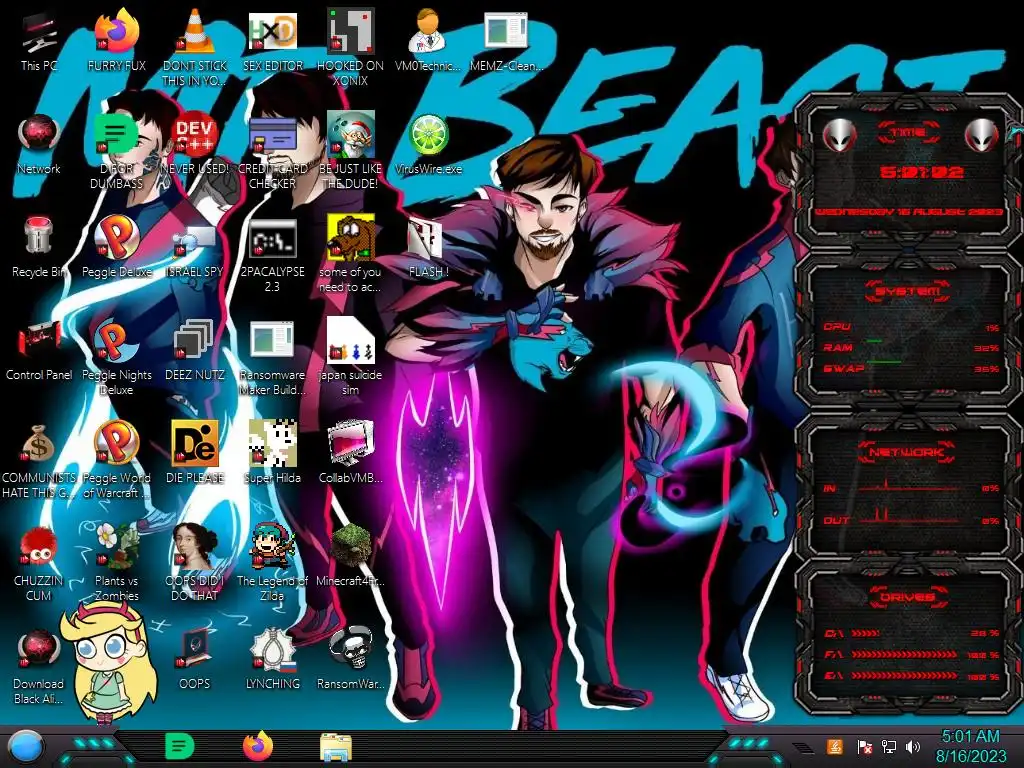This screenshot has height=768, width=1024.
Task: Open the 2PACALYPSE 2.3 console shortcut
Action: point(272,255)
